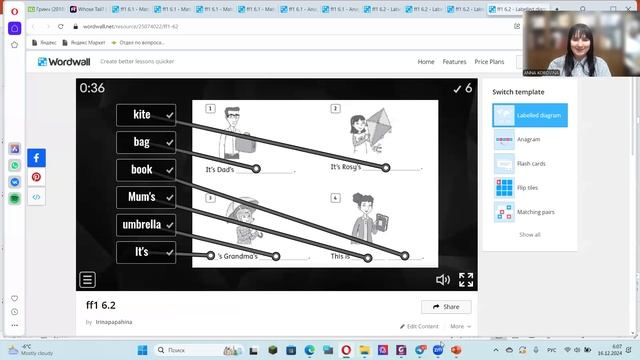This screenshot has height=360, width=640.
Task: Open author Irinapapahina's profile
Action: coord(114,322)
